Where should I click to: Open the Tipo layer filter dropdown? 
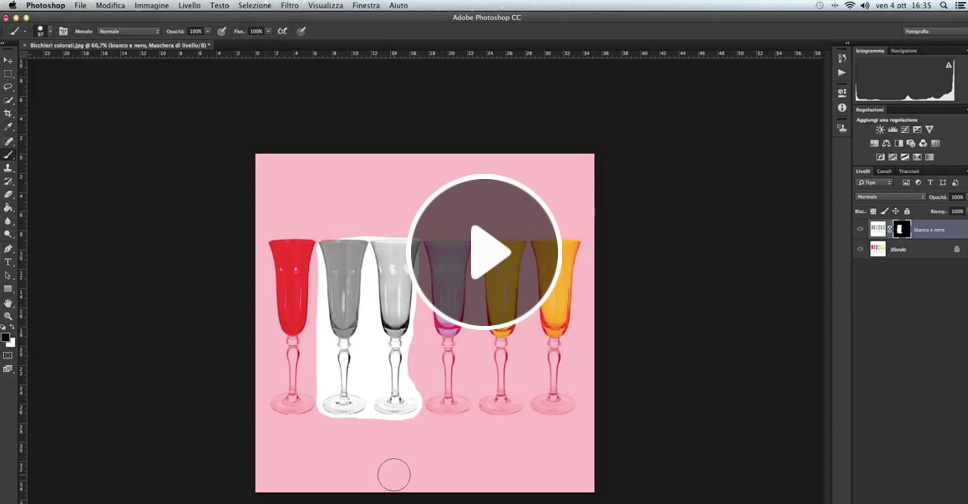[874, 183]
